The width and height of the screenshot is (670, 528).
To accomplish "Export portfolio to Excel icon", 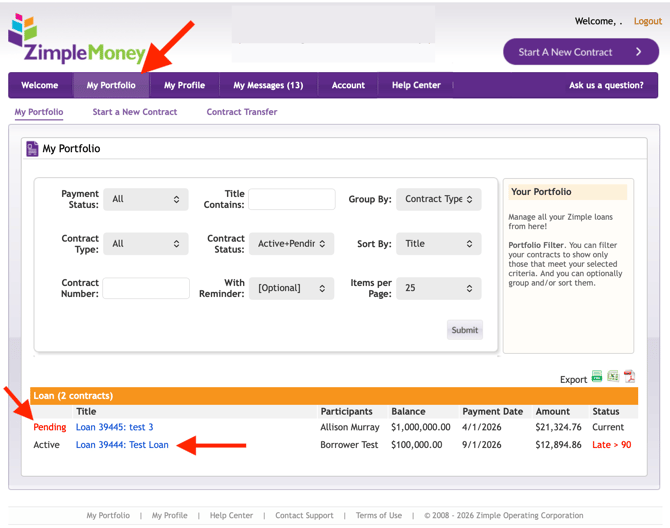I will pos(613,376).
